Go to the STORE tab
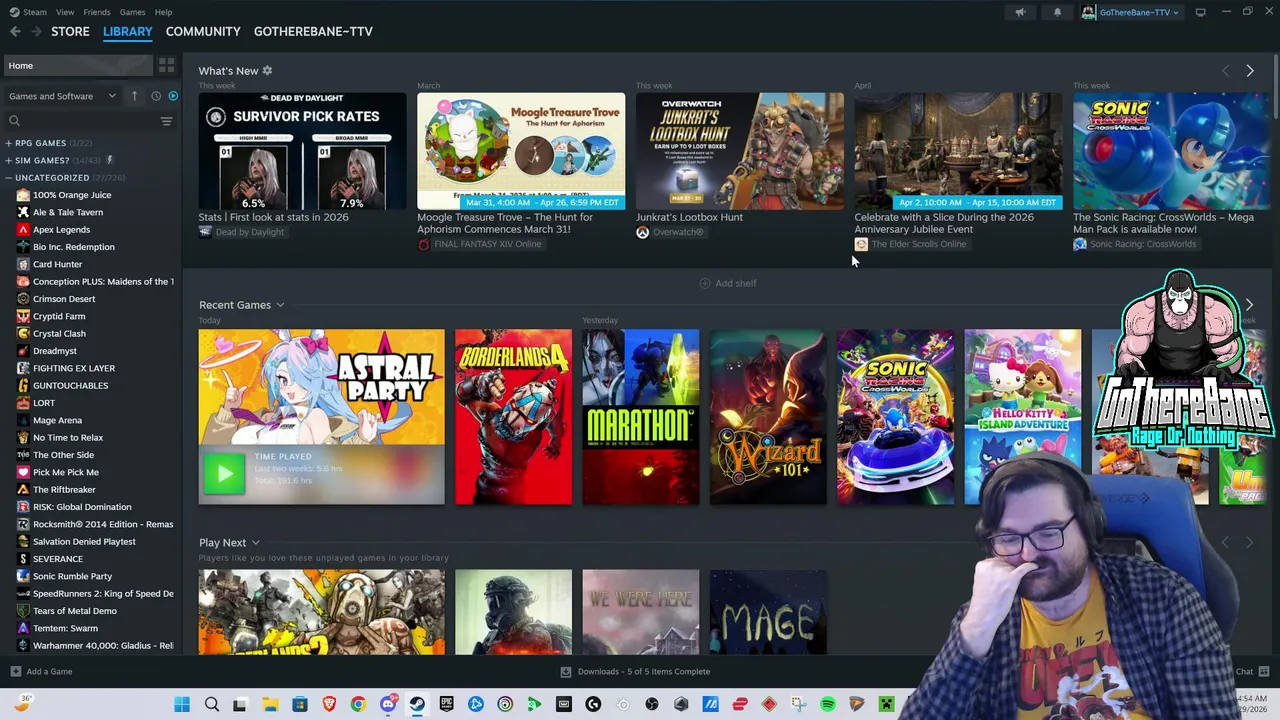Screen dimensions: 1280x720 point(70,31)
